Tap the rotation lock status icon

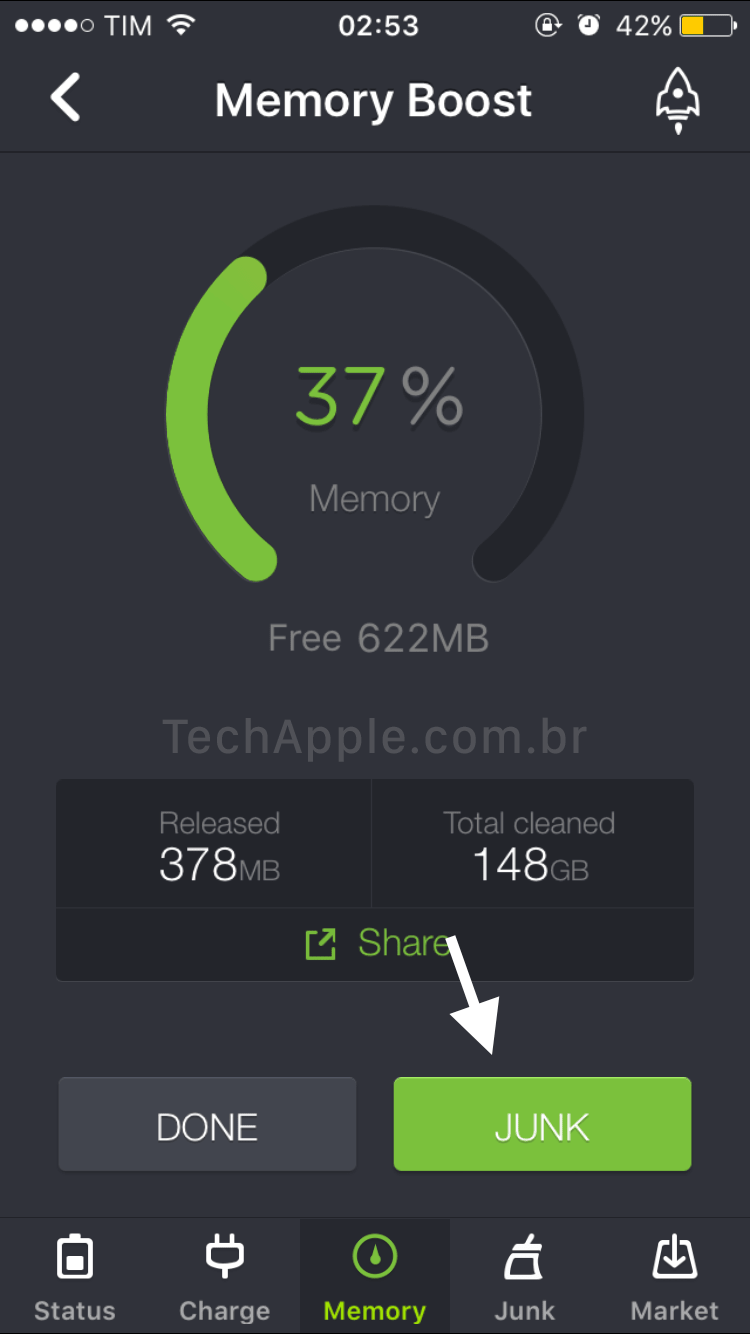(548, 26)
